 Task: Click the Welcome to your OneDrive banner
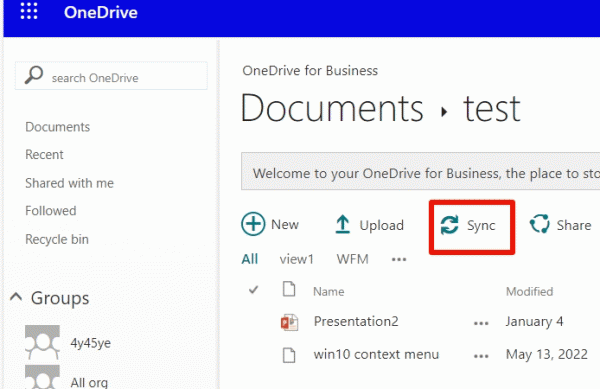pos(420,171)
